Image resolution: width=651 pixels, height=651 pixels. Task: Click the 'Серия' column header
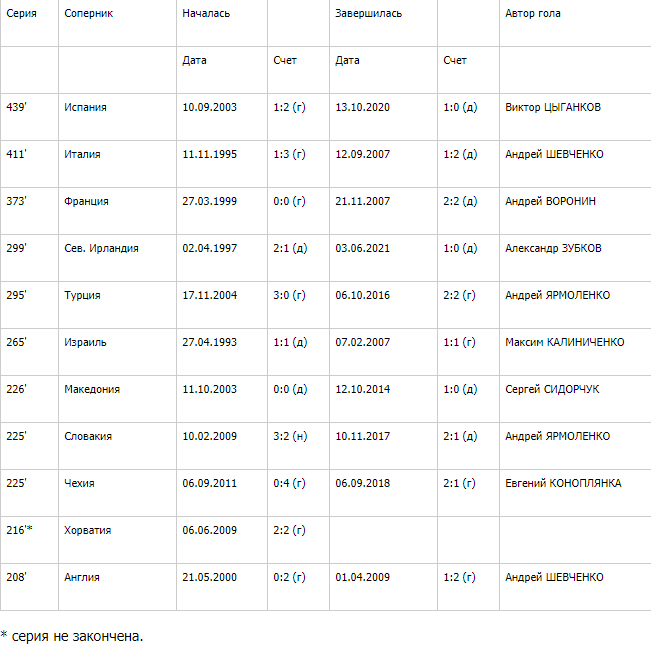point(22,14)
